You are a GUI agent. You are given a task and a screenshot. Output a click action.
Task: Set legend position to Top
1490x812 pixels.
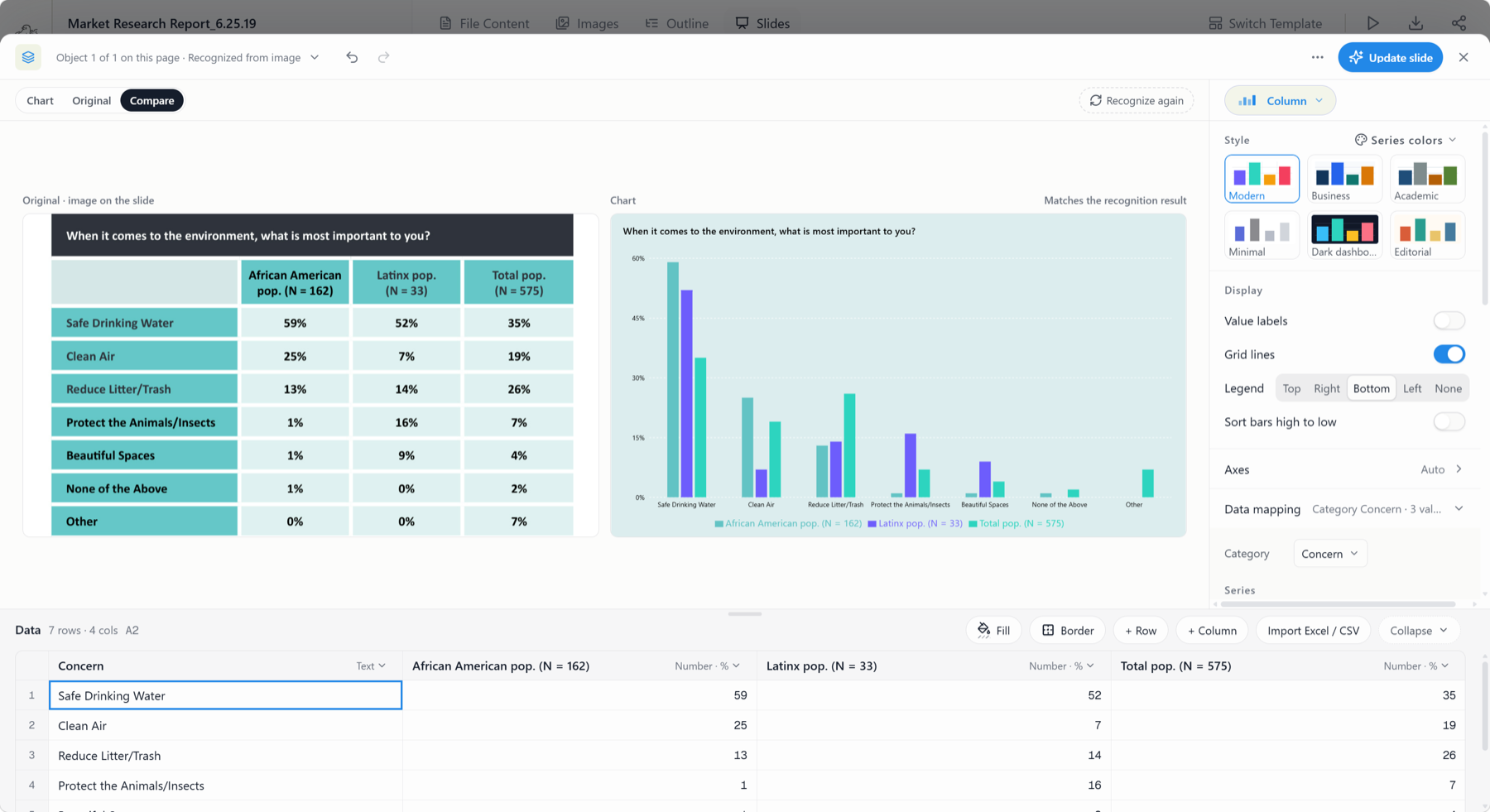coord(1291,388)
